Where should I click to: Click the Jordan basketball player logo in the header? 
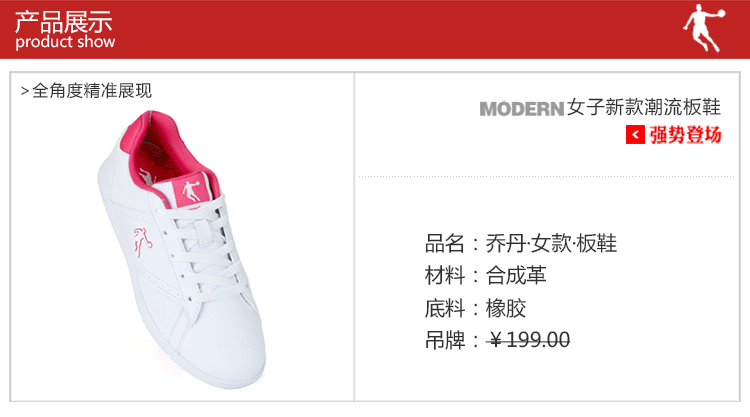click(x=704, y=28)
